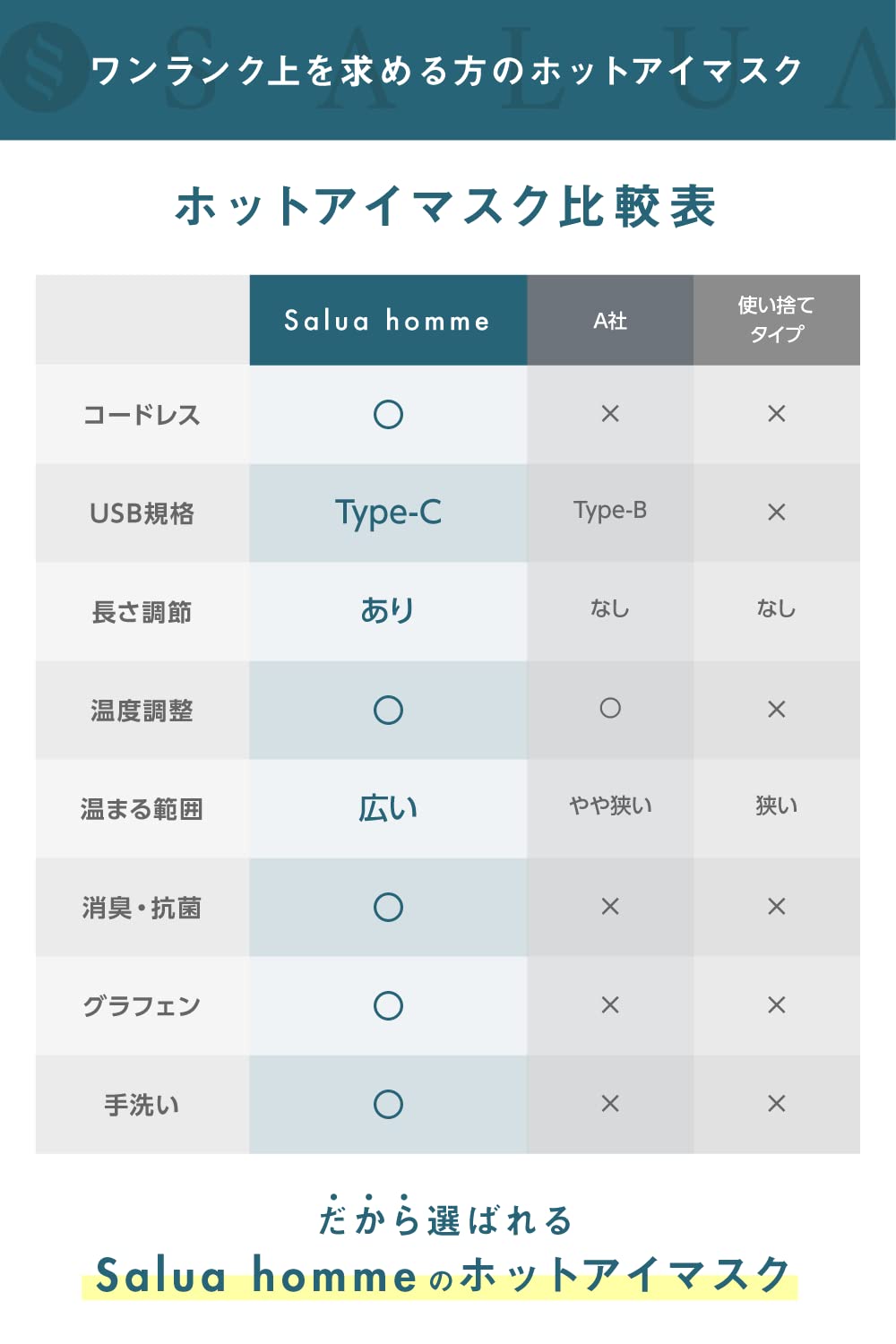Click the A社 cross in the グラフェン row
The width and height of the screenshot is (896, 1344).
610,1005
